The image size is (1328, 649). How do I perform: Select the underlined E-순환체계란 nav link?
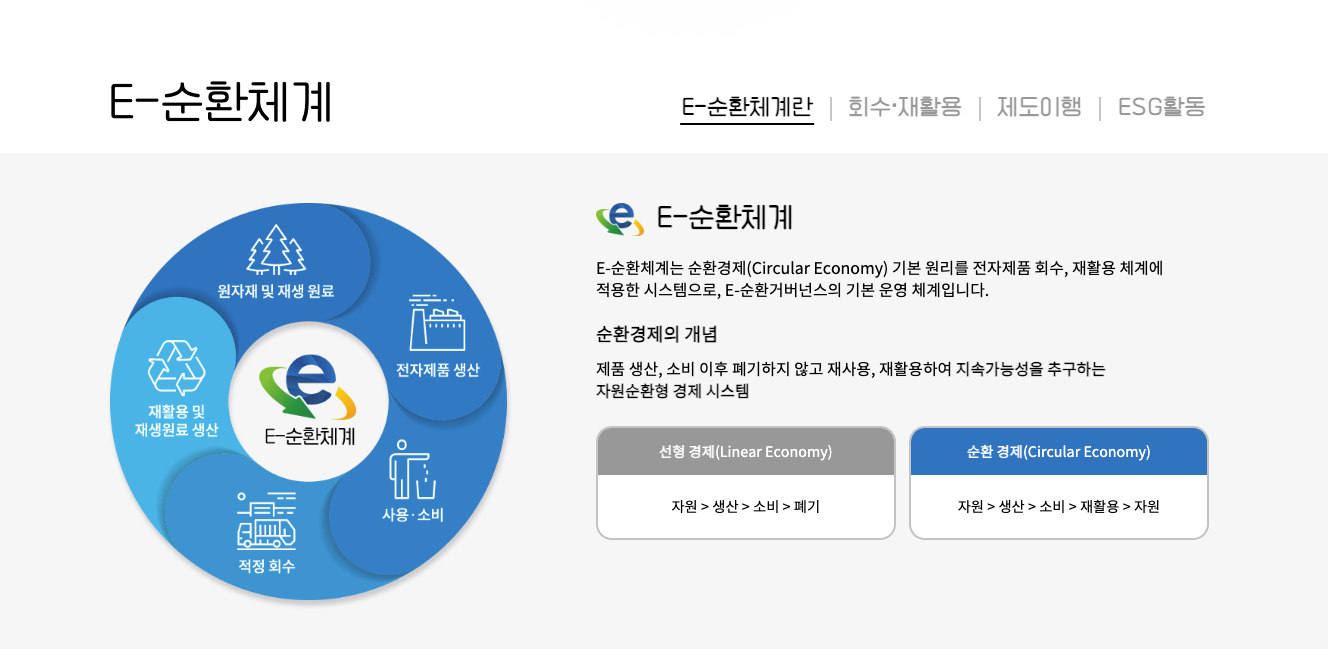click(x=747, y=103)
